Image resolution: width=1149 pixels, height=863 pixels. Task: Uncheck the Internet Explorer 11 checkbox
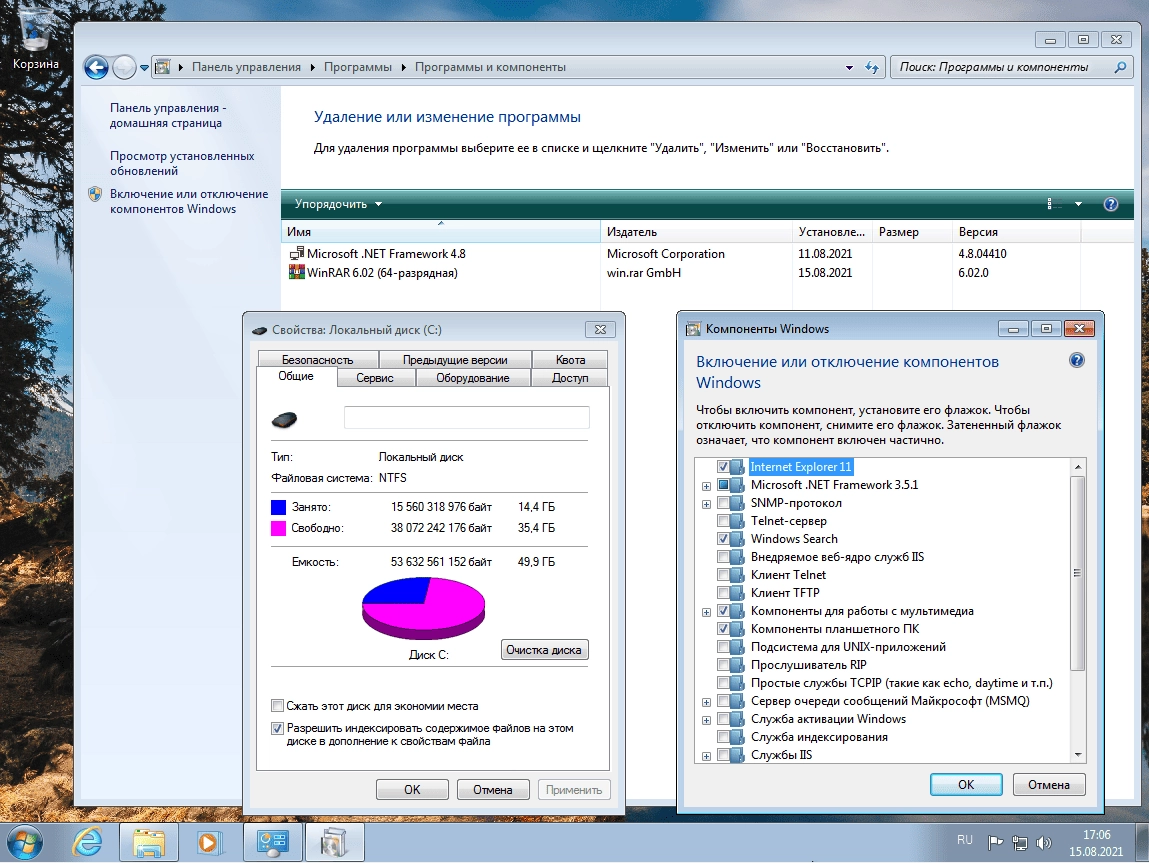pos(723,467)
